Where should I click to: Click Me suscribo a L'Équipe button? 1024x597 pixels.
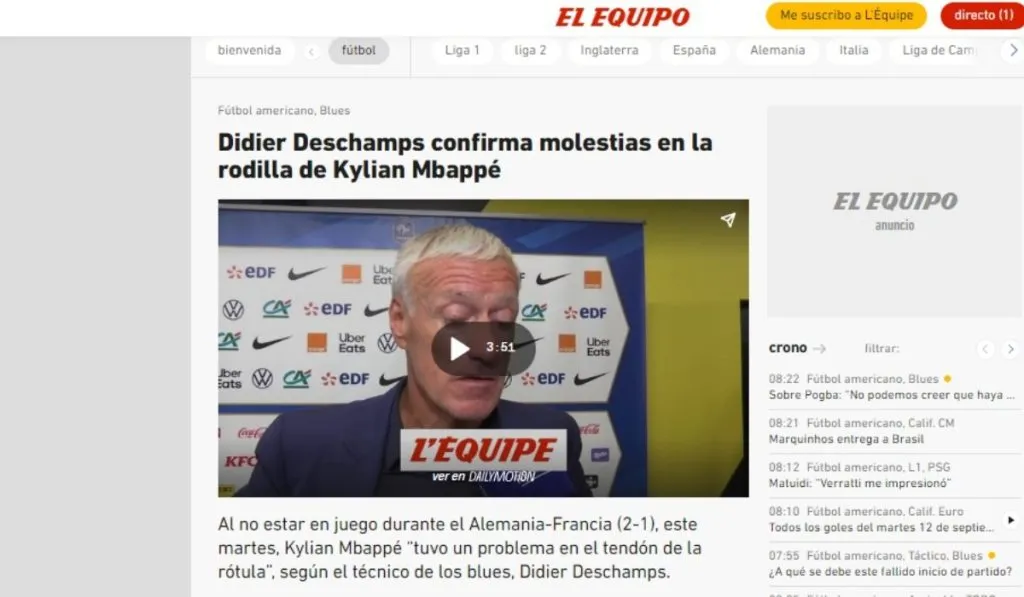pos(846,16)
